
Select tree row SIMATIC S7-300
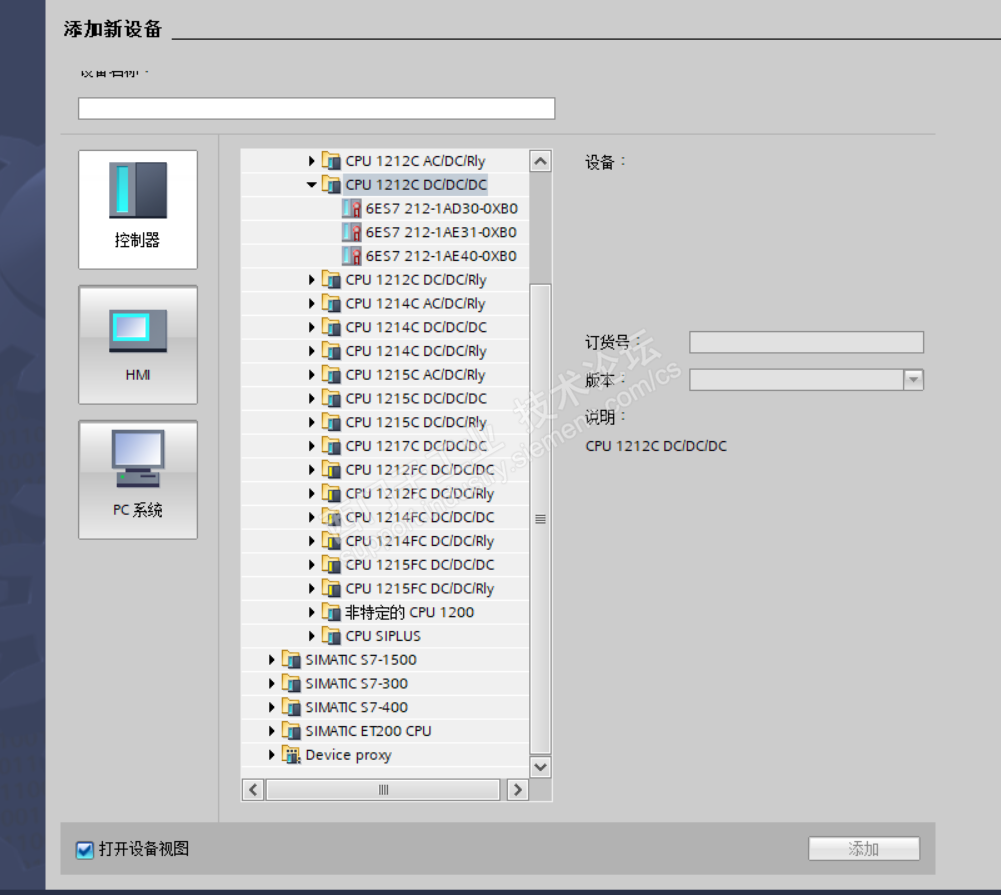coord(385,684)
